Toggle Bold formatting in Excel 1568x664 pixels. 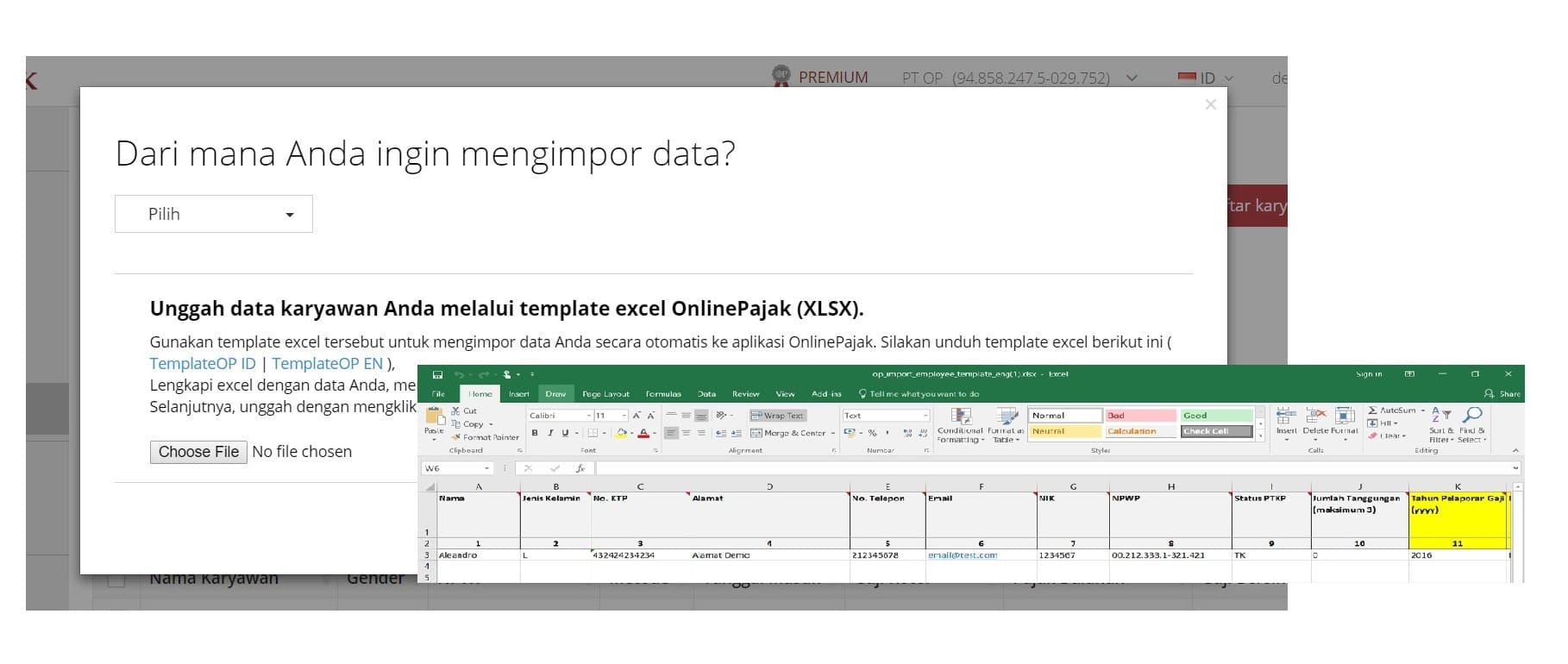[x=535, y=433]
